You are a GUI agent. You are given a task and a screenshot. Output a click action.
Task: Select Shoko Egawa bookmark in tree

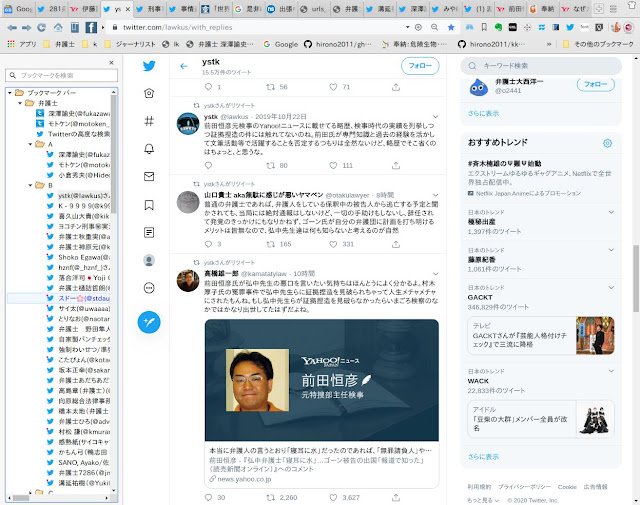click(x=84, y=257)
